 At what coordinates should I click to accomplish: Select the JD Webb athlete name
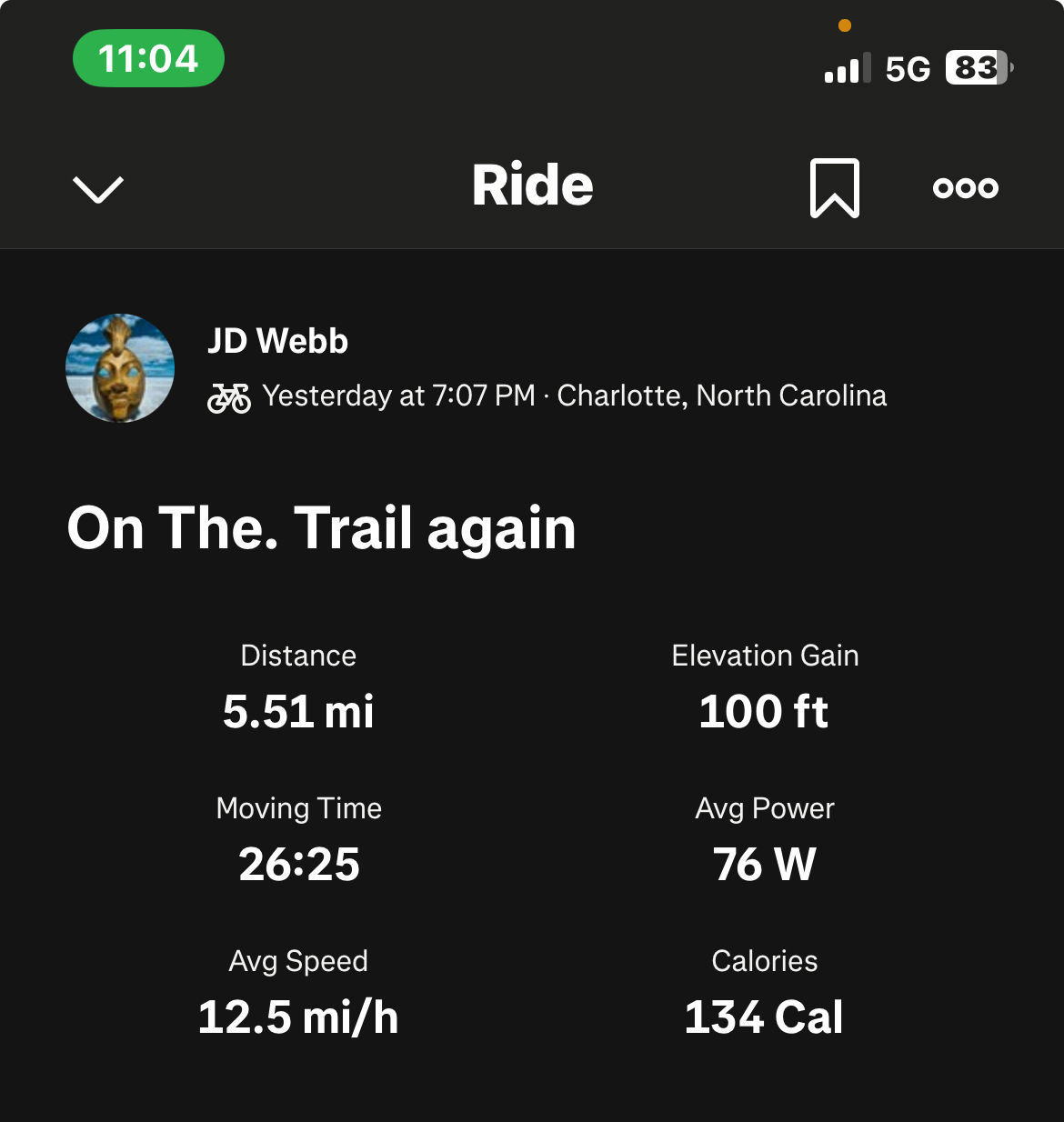pyautogui.click(x=278, y=341)
